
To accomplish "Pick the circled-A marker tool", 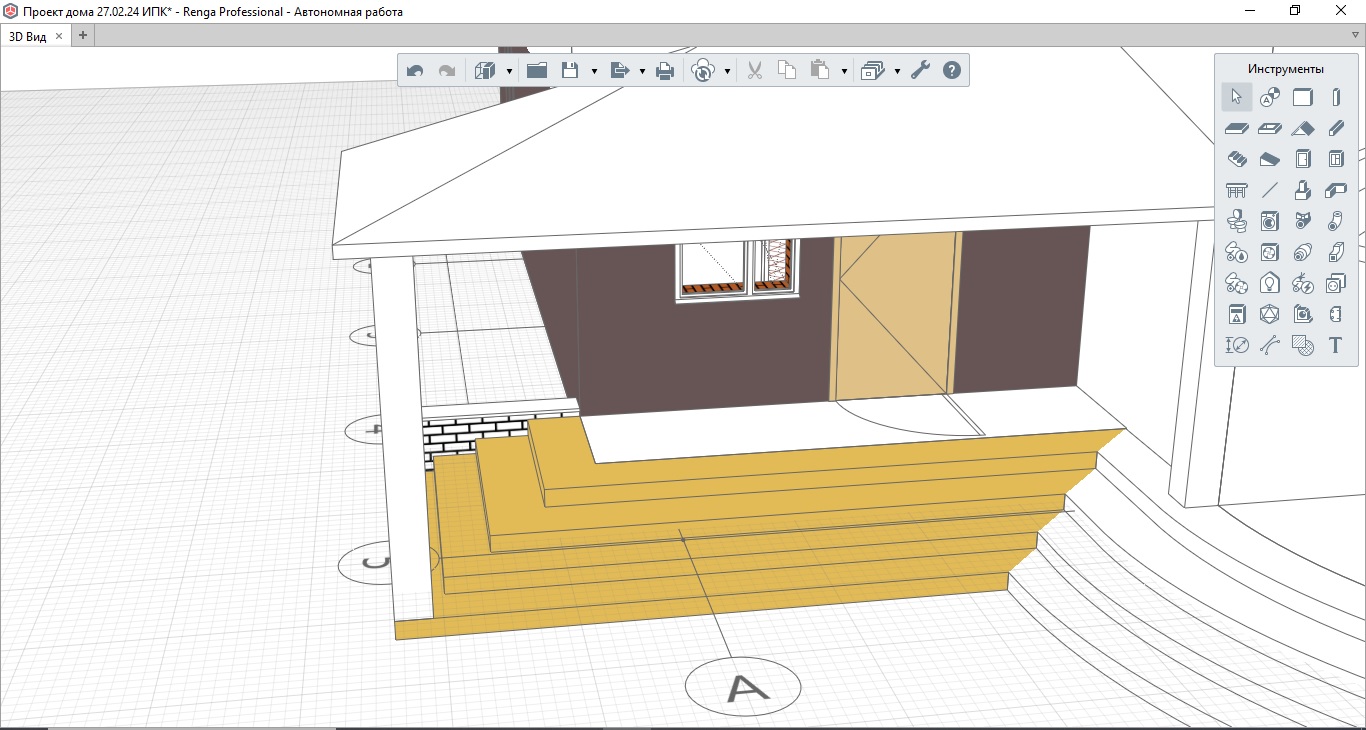I will click(1269, 97).
